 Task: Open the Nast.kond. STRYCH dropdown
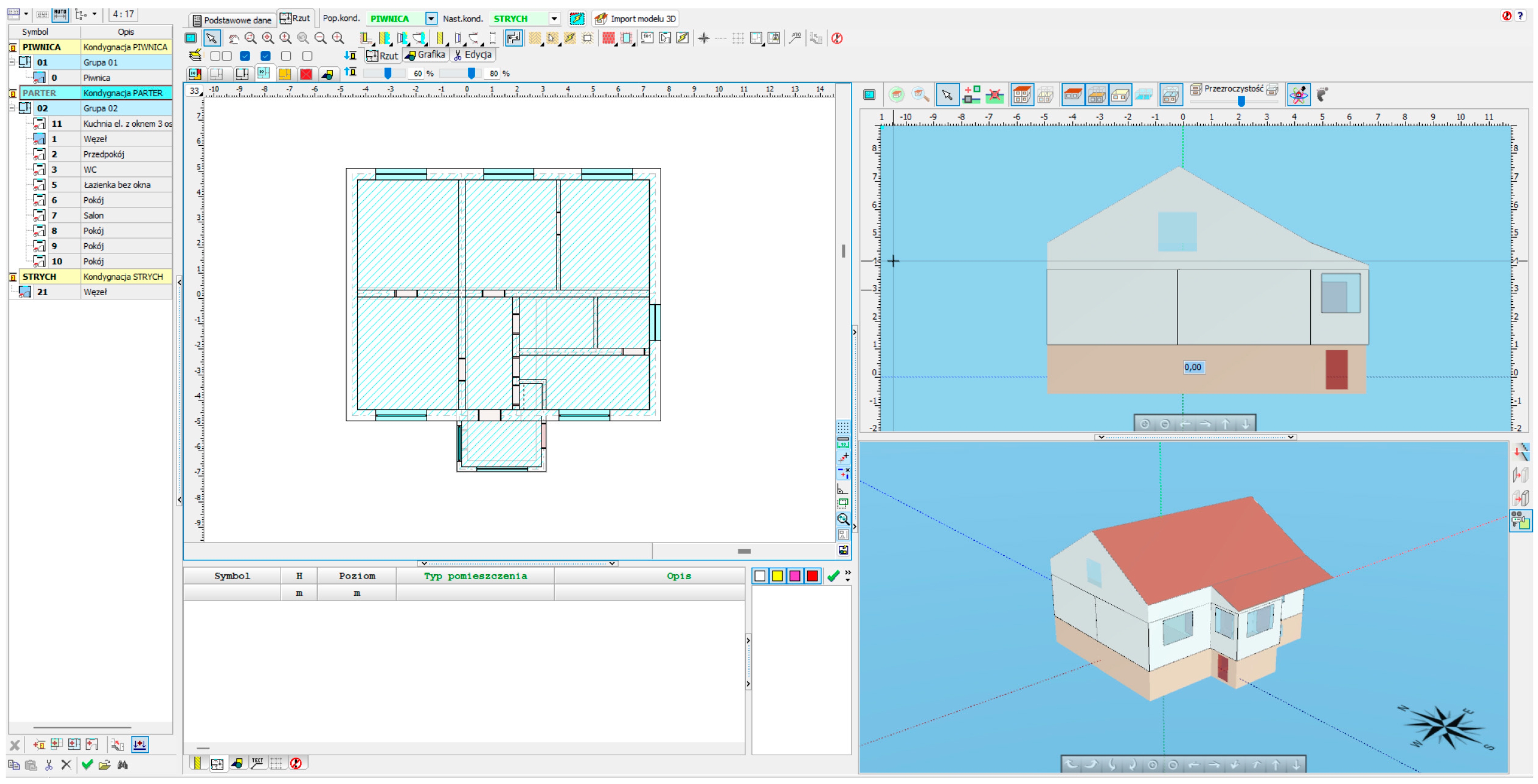[x=554, y=19]
